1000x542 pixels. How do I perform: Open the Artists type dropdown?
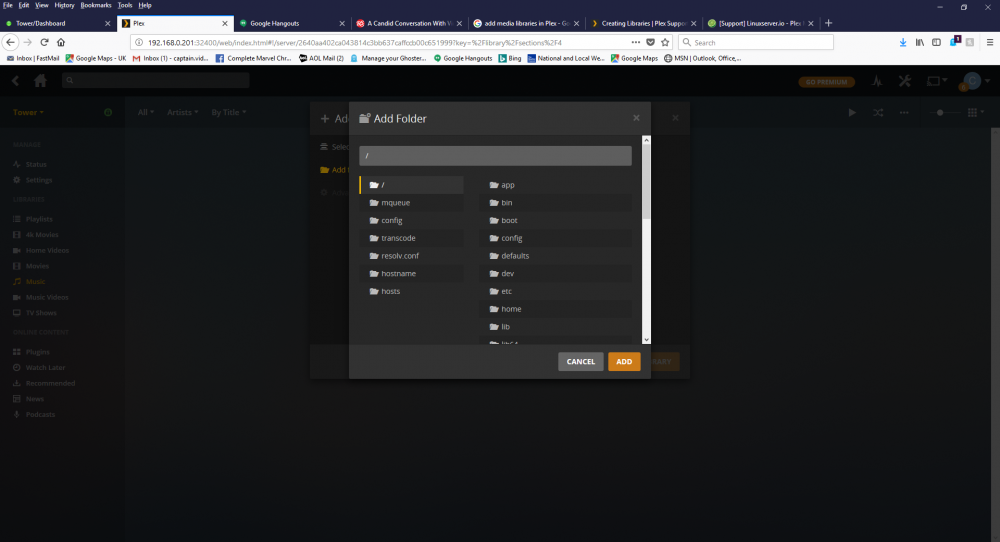click(x=182, y=112)
